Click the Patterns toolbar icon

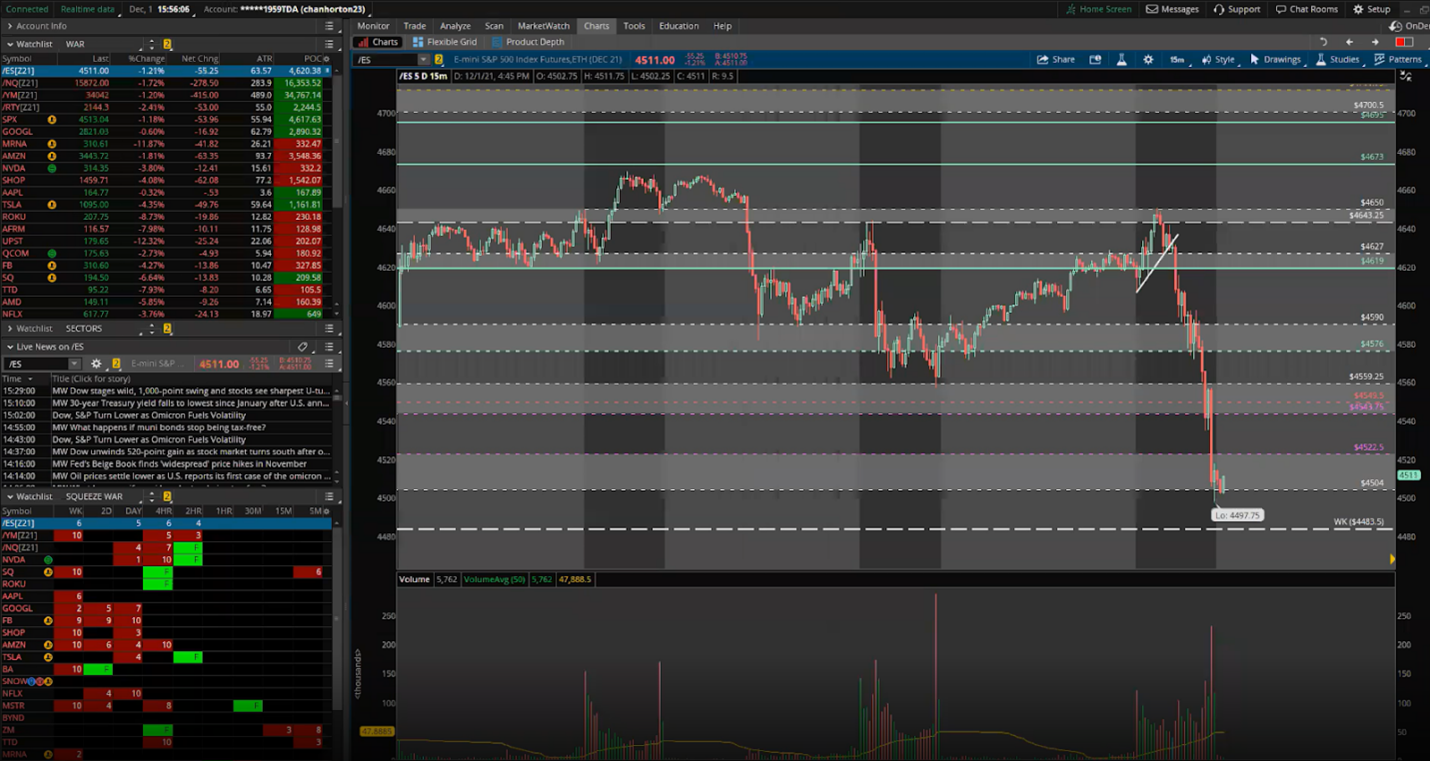[1397, 59]
